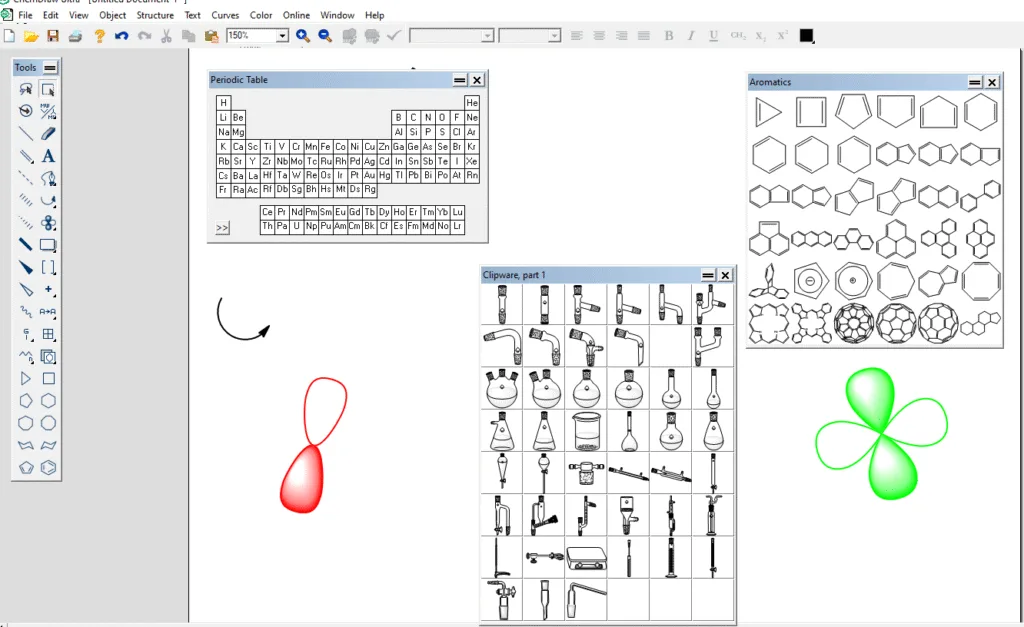Expand Periodic Table with >> button
The height and width of the screenshot is (627, 1024).
(222, 228)
